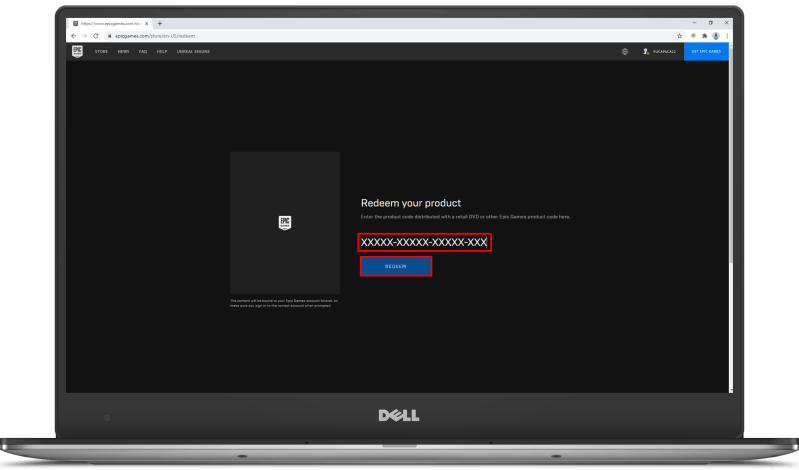Click the padlock site info icon
This screenshot has width=799, height=470.
109,36
